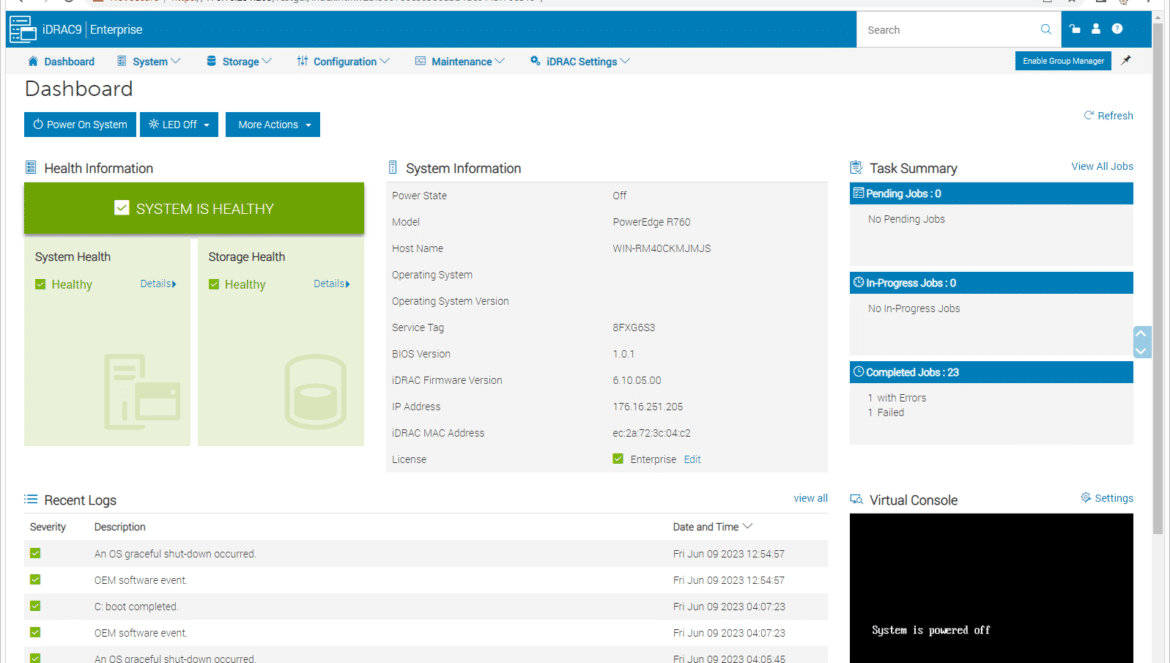Image resolution: width=1170 pixels, height=663 pixels.
Task: Go to the Dashboard tab
Action: [x=61, y=61]
